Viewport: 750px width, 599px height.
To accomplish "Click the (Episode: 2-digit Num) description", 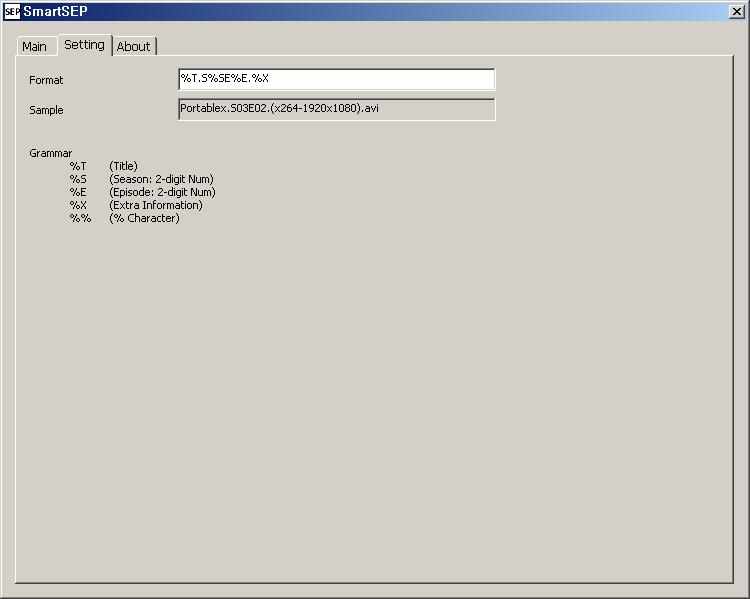I will point(162,192).
